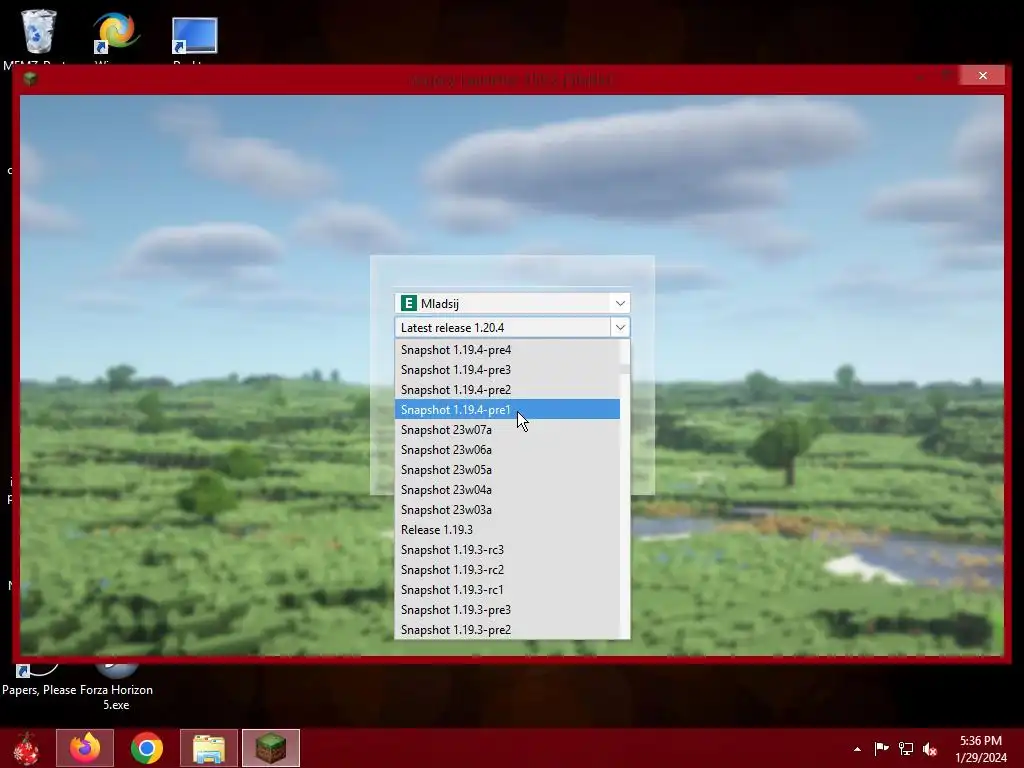Click the Minecraft grass block taskbar icon
This screenshot has width=1024, height=768.
point(271,748)
